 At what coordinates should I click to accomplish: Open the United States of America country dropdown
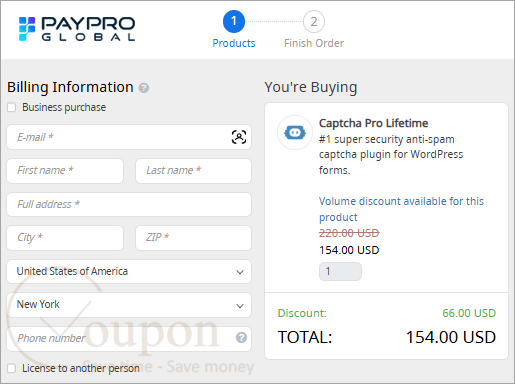tap(129, 271)
